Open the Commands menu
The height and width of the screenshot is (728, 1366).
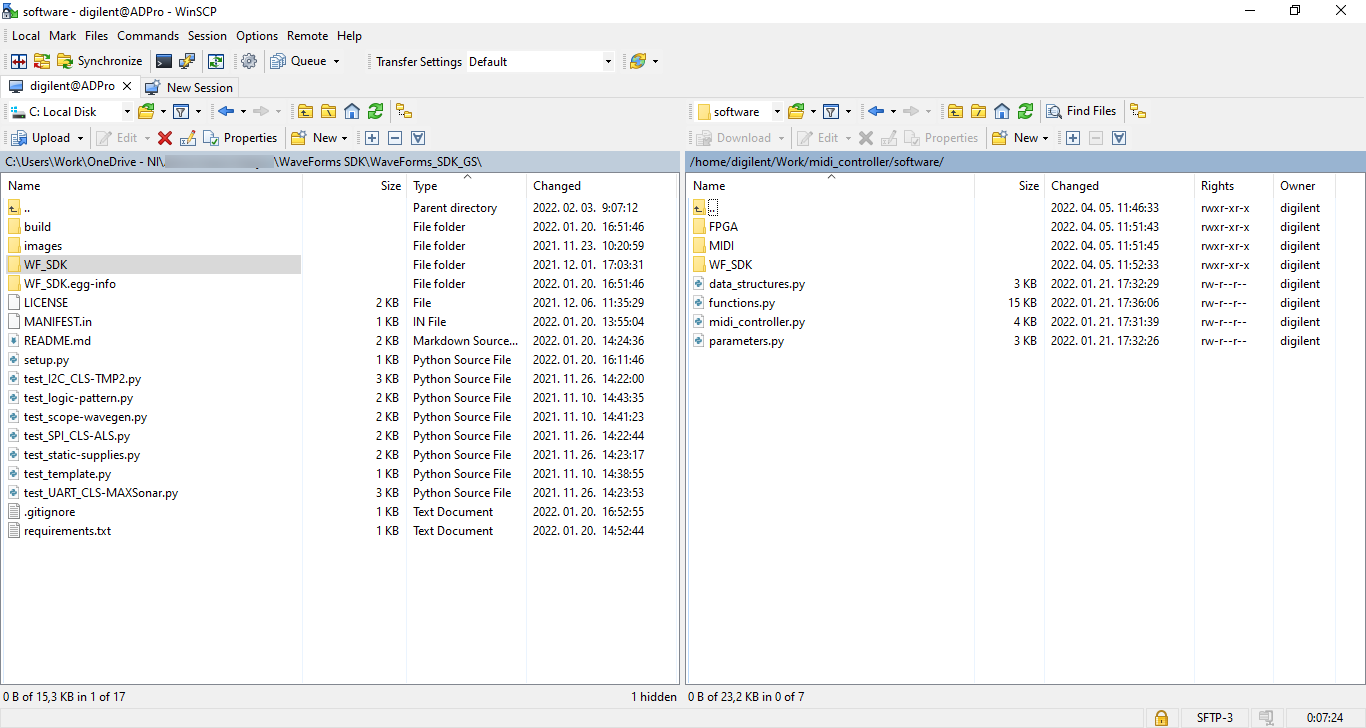[148, 35]
